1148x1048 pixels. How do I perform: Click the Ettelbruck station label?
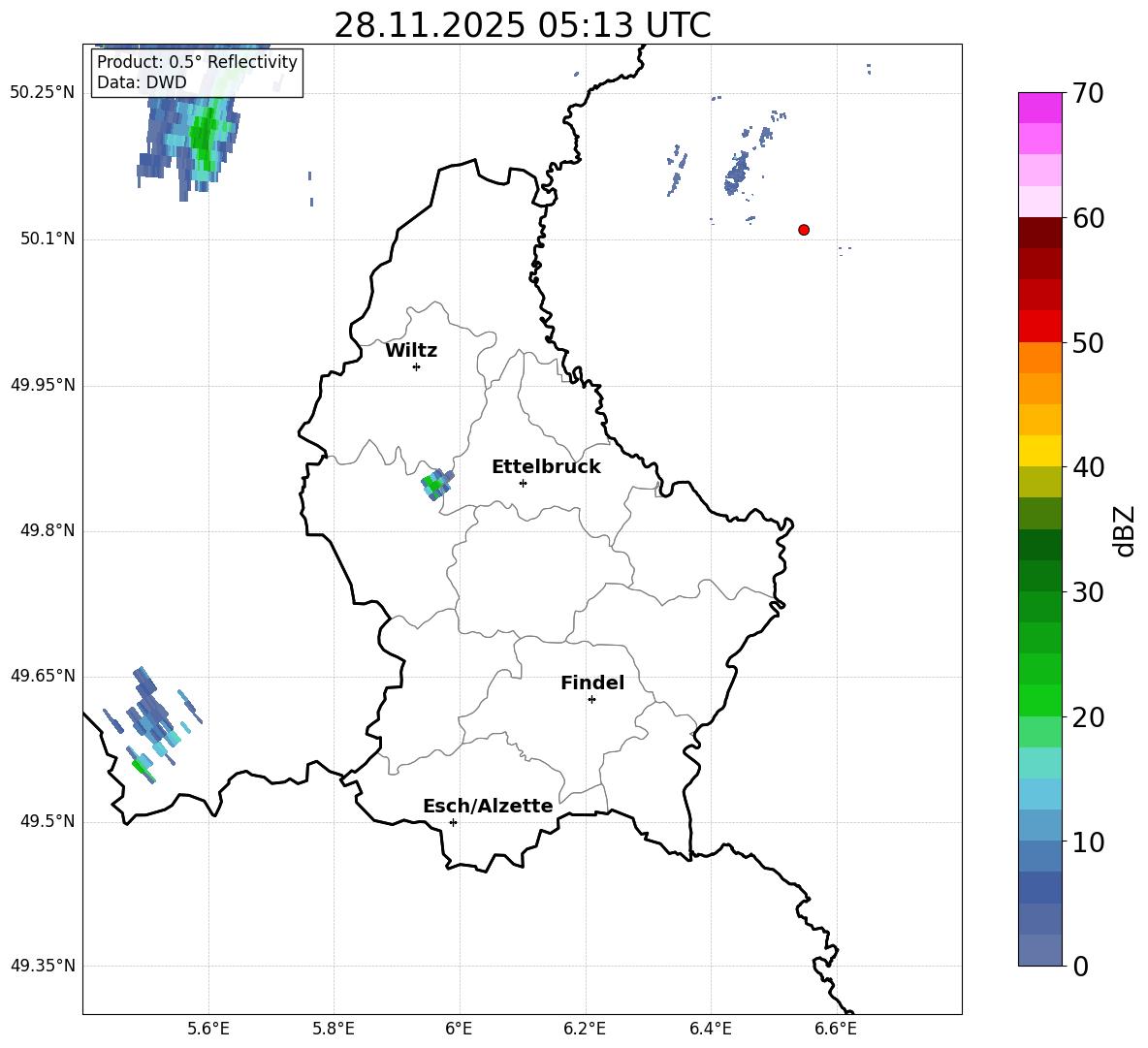point(546,467)
